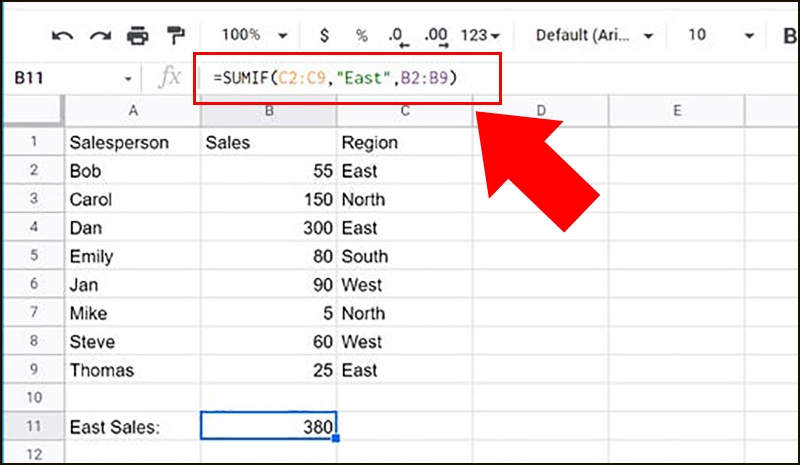Viewport: 800px width, 465px height.
Task: Format as currency with dollar icon
Action: [324, 35]
